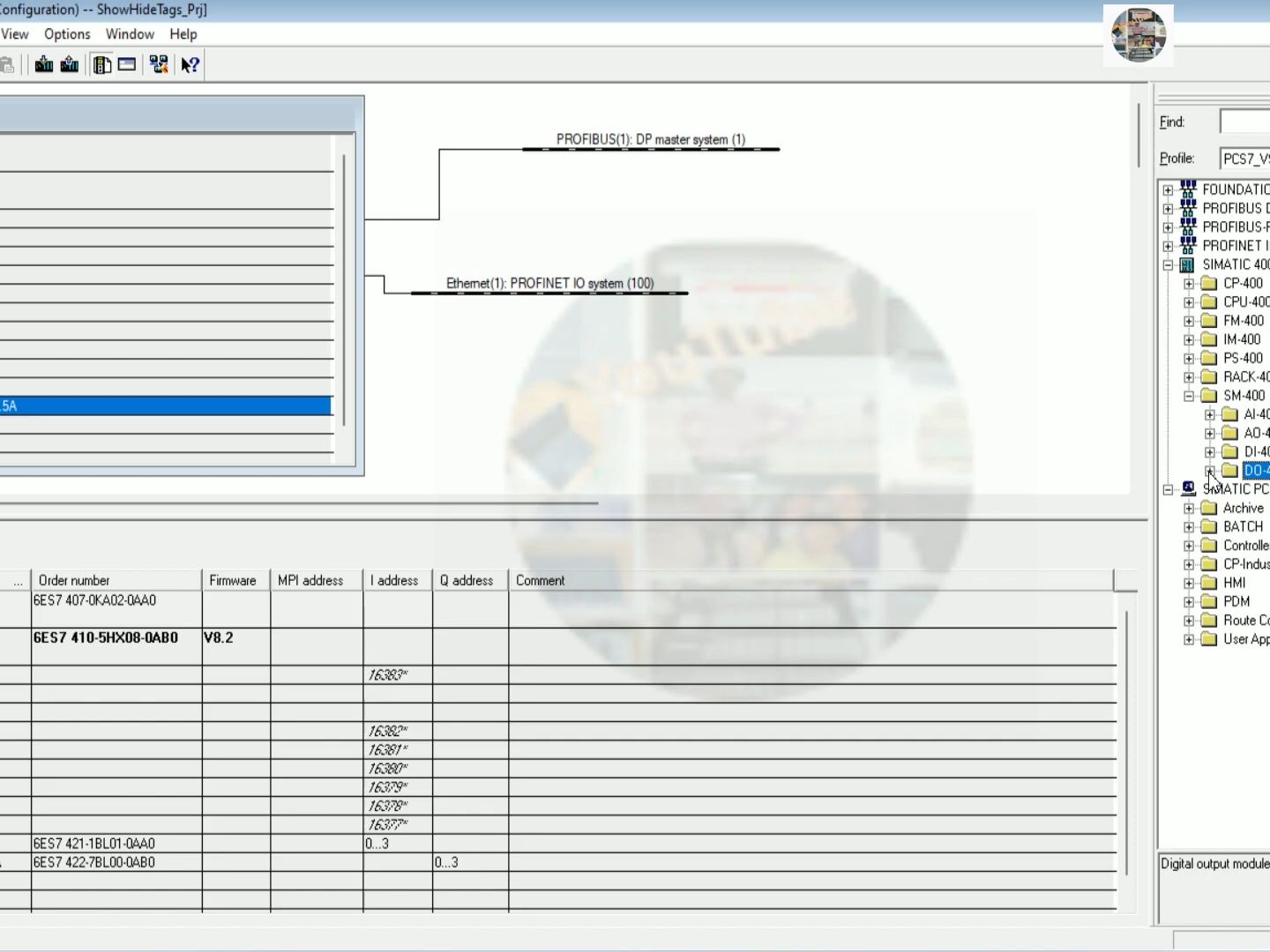This screenshot has height=952, width=1270.
Task: Click the Order number column header
Action: 116,580
